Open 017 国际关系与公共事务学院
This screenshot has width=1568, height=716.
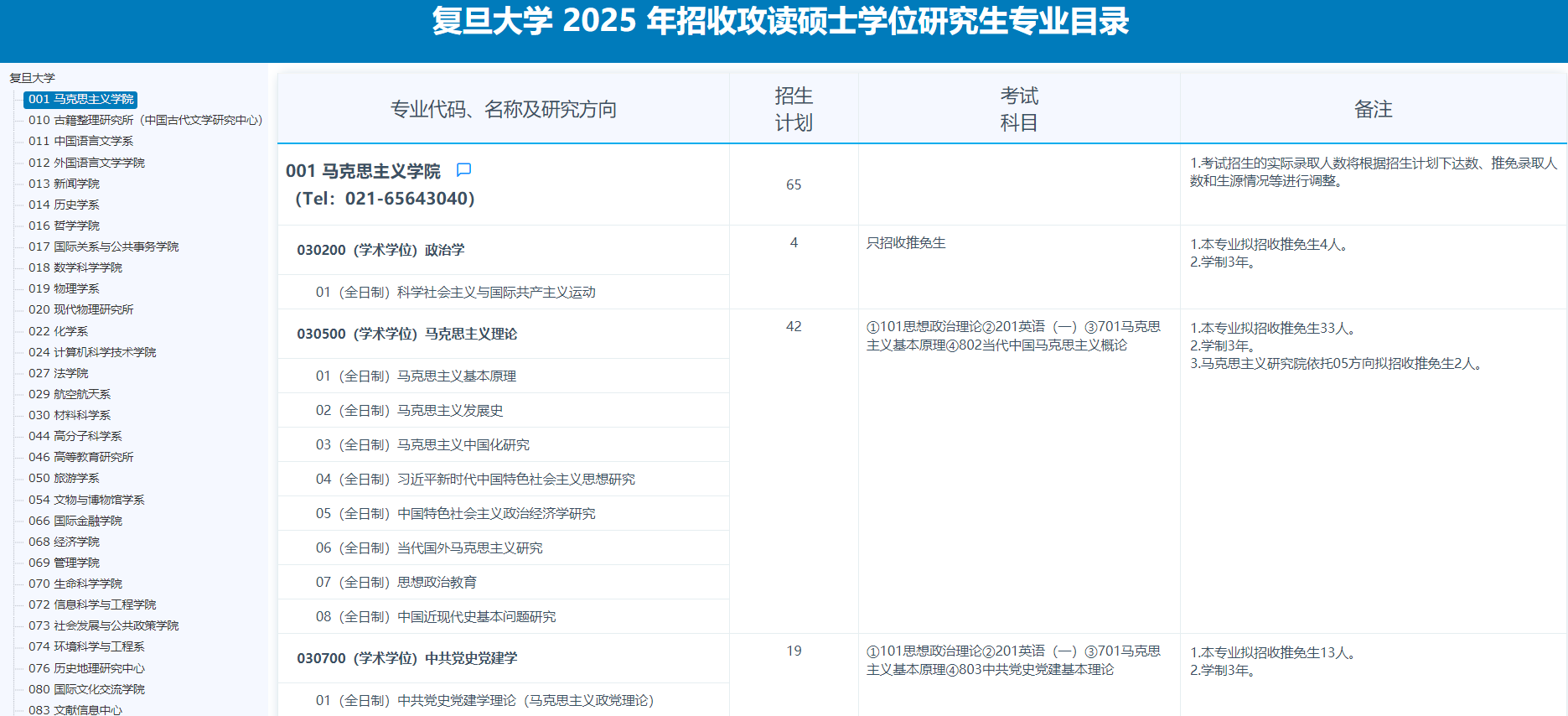point(103,246)
